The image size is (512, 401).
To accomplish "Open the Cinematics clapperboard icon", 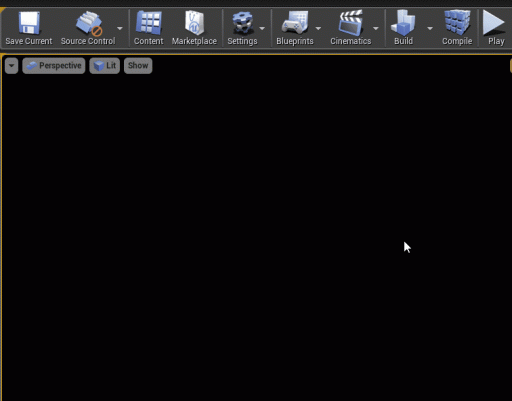I will tap(350, 23).
